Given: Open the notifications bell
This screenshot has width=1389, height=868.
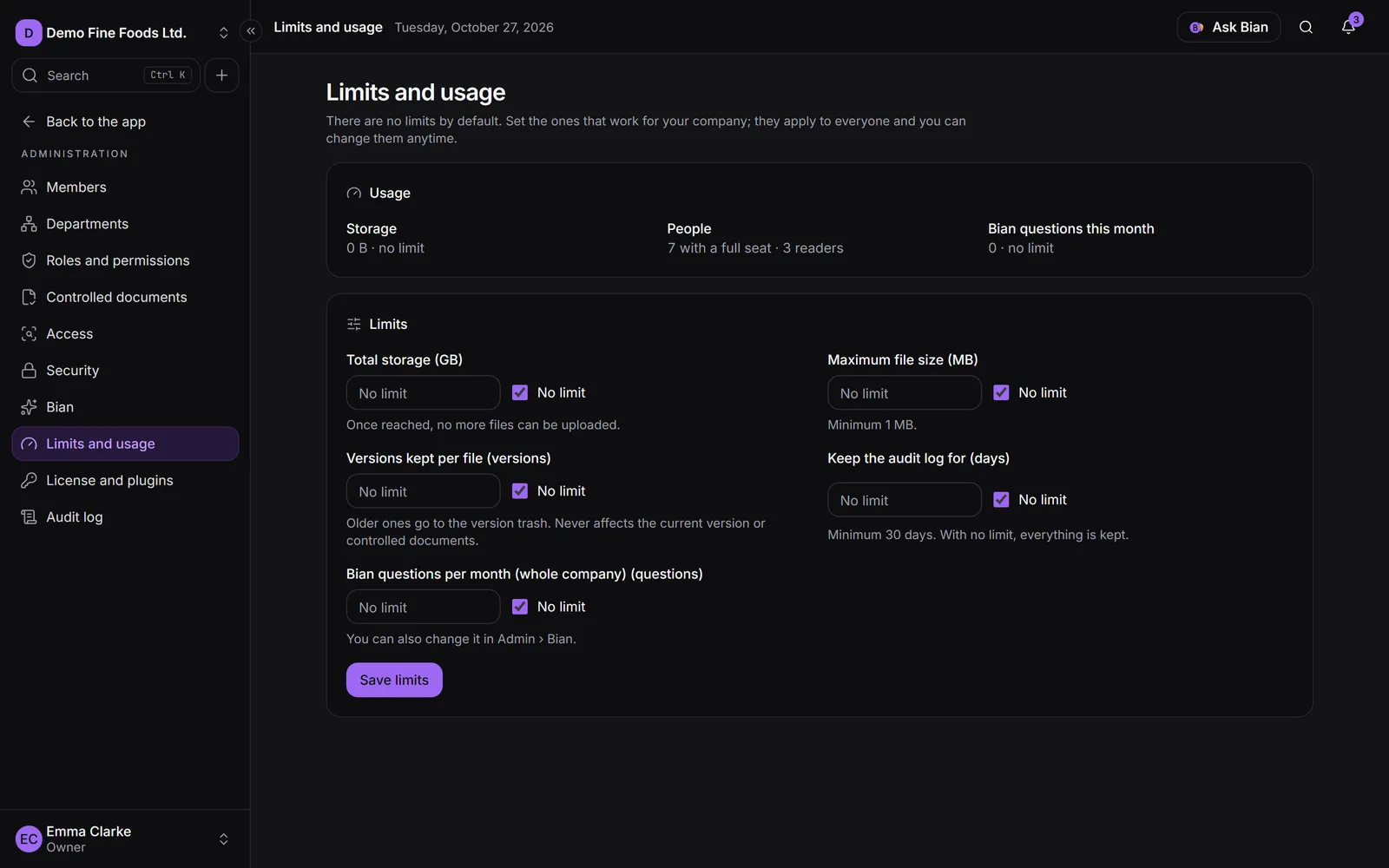Looking at the screenshot, I should click(1348, 27).
